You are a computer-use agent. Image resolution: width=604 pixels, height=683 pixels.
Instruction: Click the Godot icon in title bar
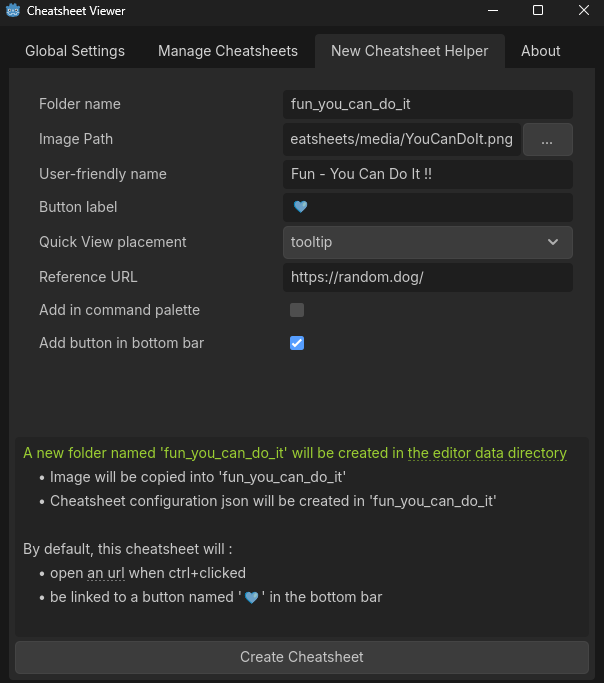(12, 11)
